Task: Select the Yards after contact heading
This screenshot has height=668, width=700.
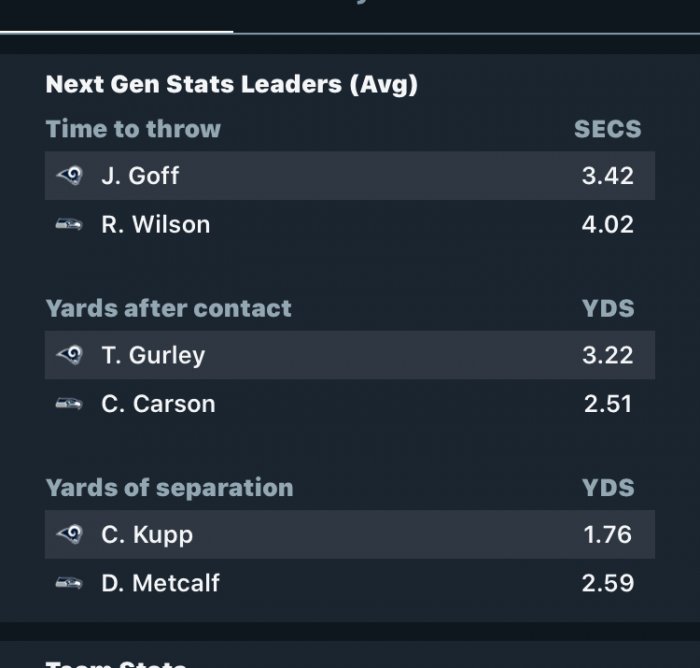Action: click(168, 308)
